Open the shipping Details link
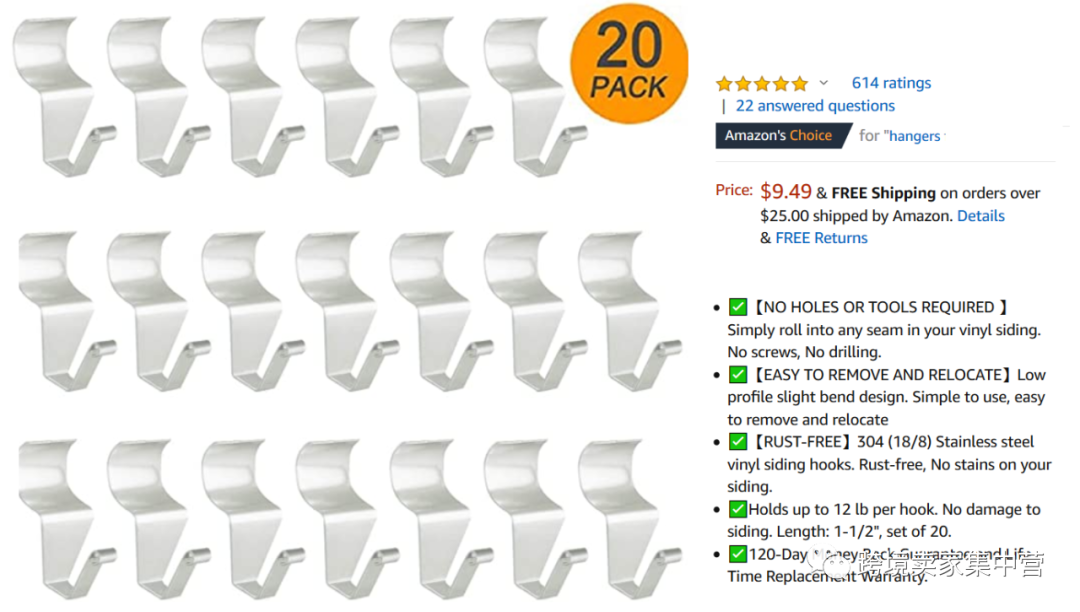 click(x=980, y=216)
